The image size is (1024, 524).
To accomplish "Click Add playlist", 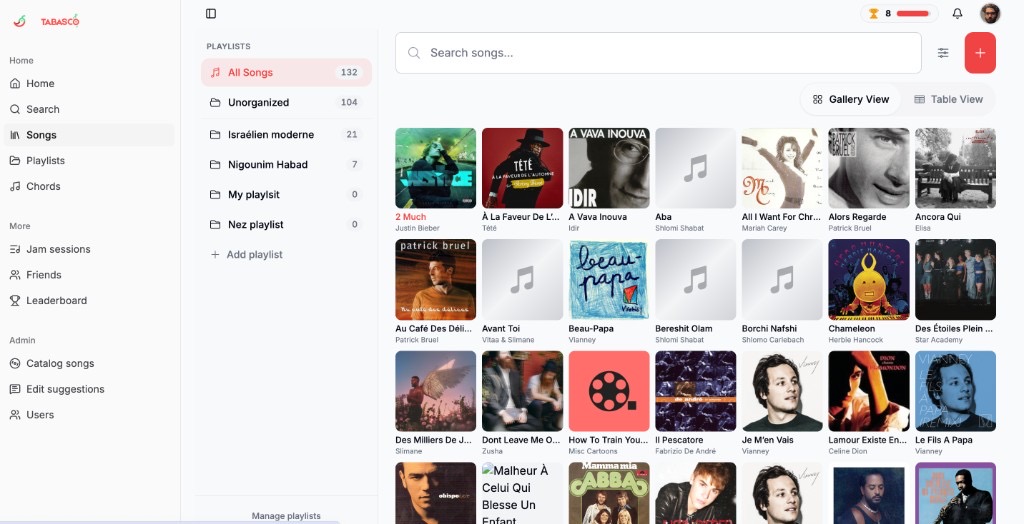I will tap(286, 255).
